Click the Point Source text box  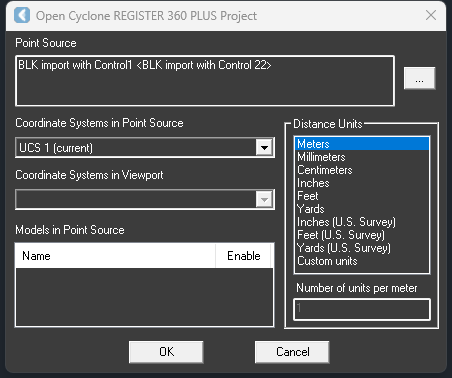point(205,81)
